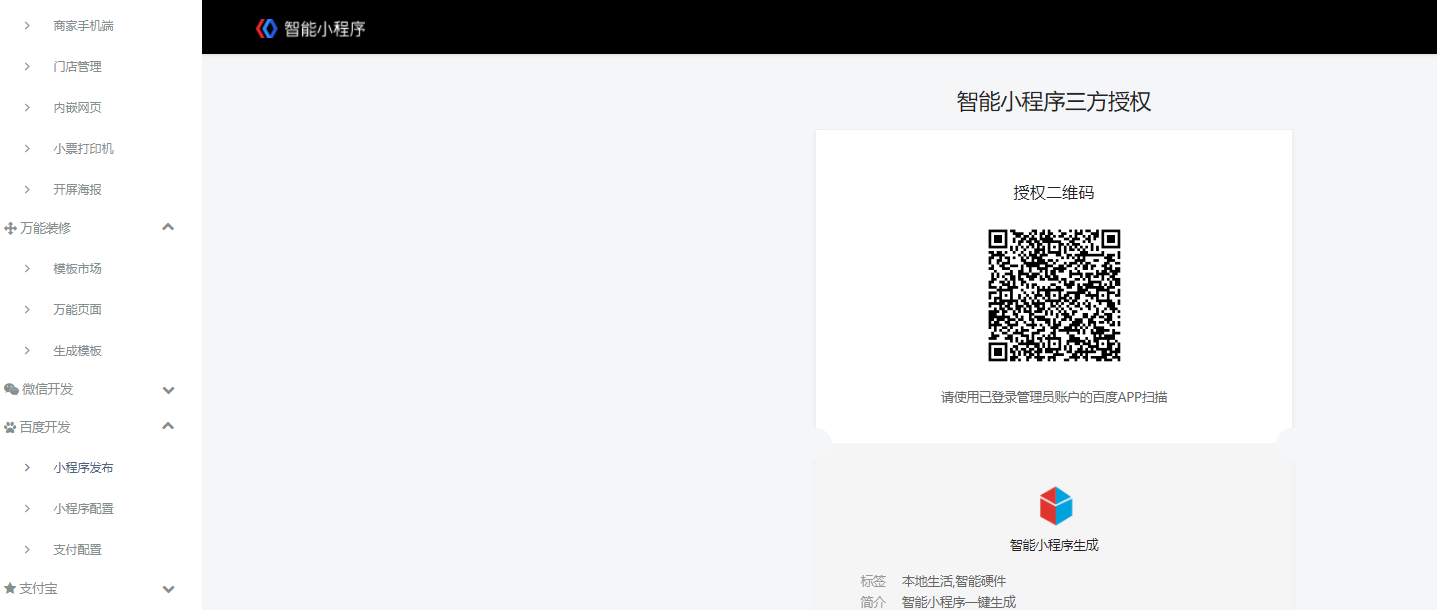
Task: Click the chevron arrow before 内嵌网页
Action: pos(27,107)
